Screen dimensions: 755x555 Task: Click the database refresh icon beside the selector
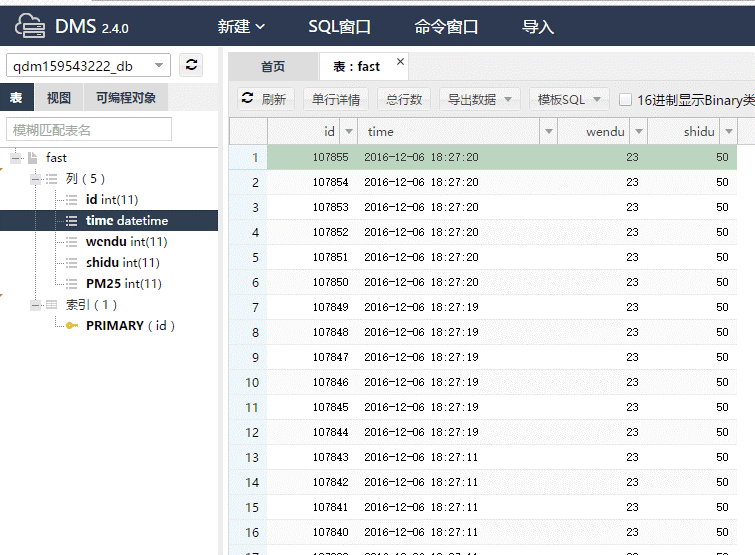click(x=191, y=65)
